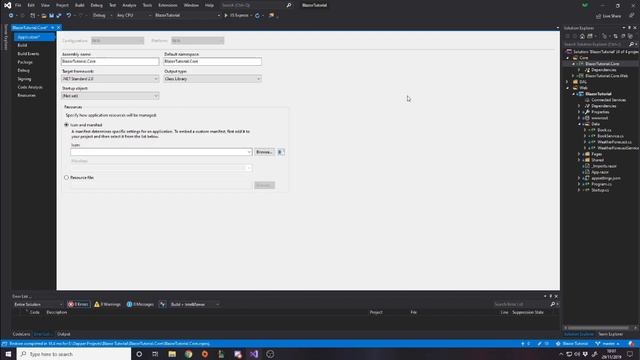Select Build Events properties tab

point(28,54)
